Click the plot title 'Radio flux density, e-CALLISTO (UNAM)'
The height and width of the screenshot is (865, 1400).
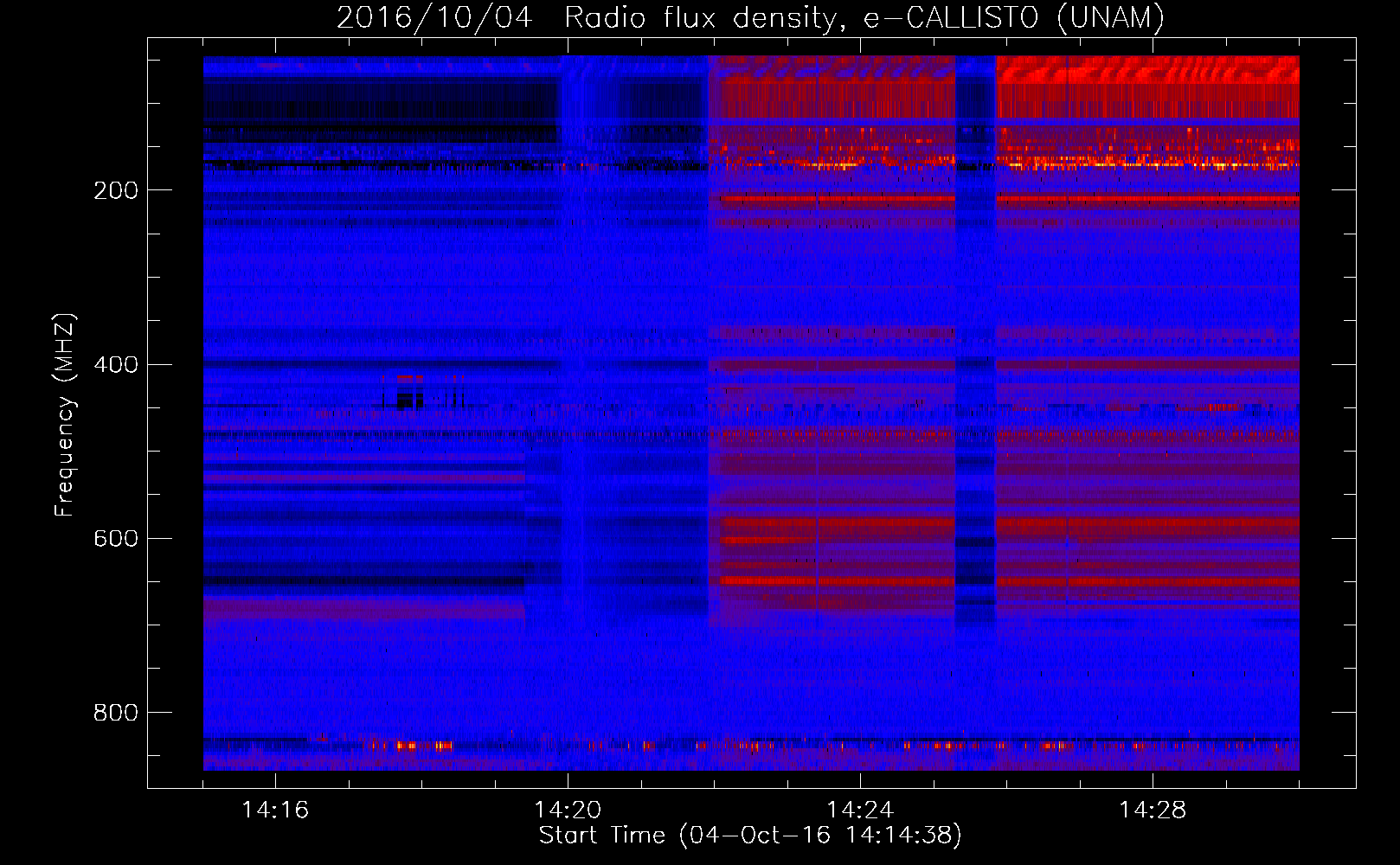[x=864, y=17]
